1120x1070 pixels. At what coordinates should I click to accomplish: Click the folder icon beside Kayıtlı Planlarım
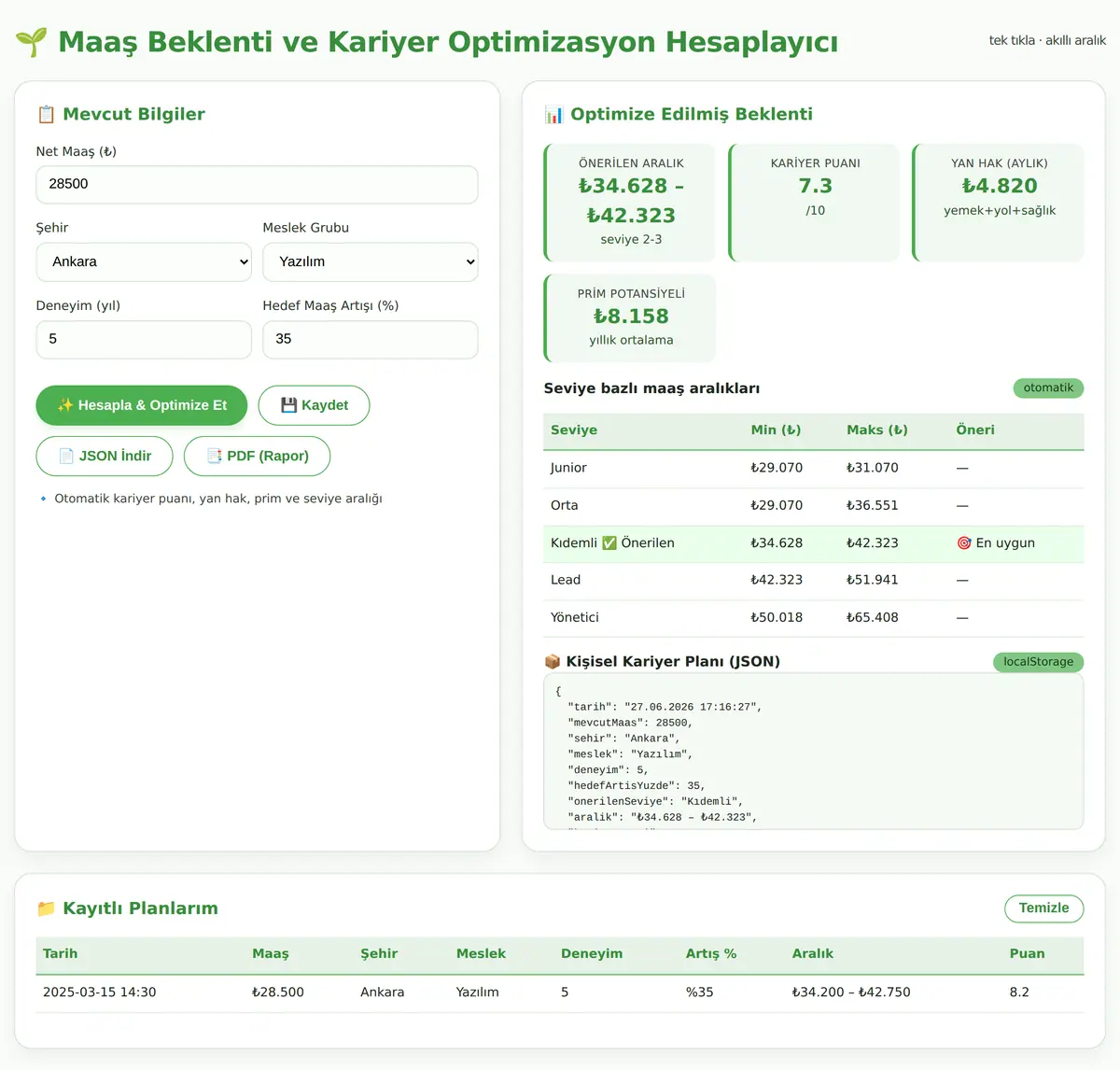46,908
